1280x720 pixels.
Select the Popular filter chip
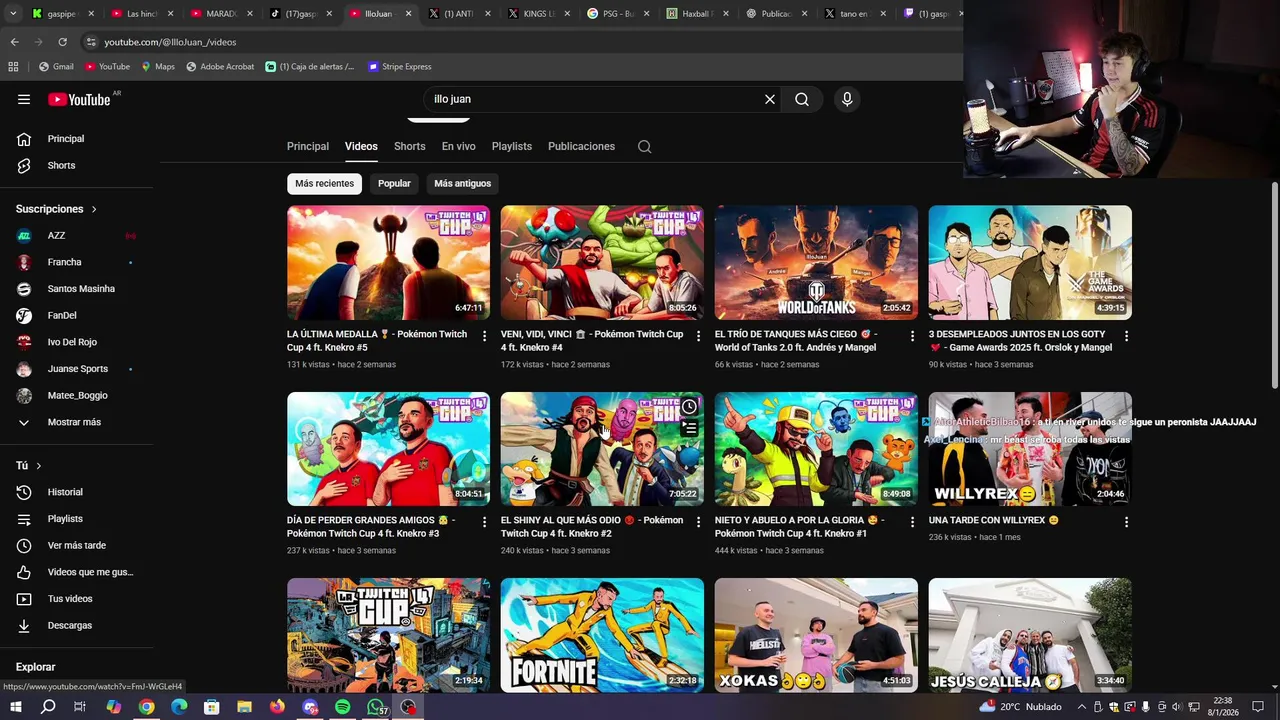[394, 183]
